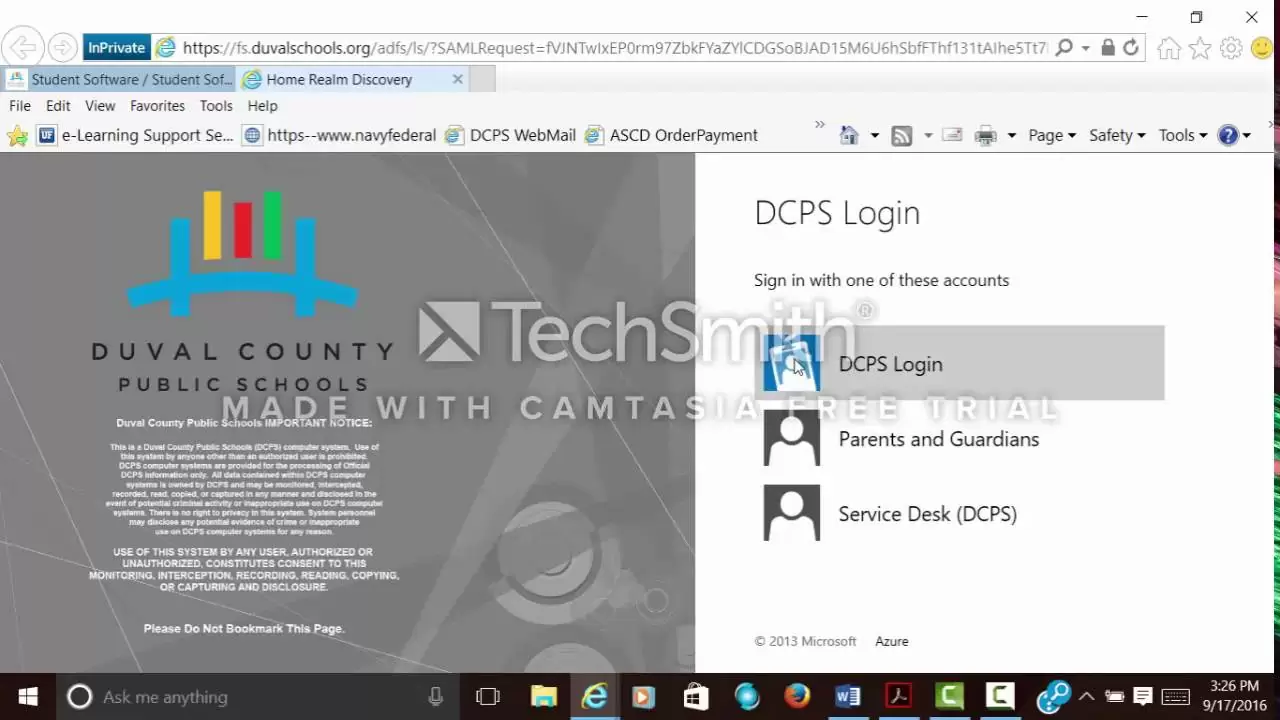The image size is (1280, 720).
Task: Choose the DCPS Login account option
Action: (959, 363)
